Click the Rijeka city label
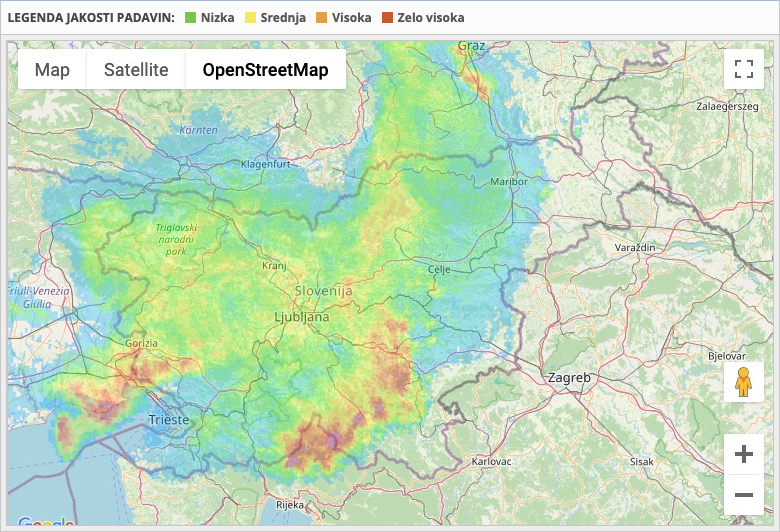 tap(290, 505)
